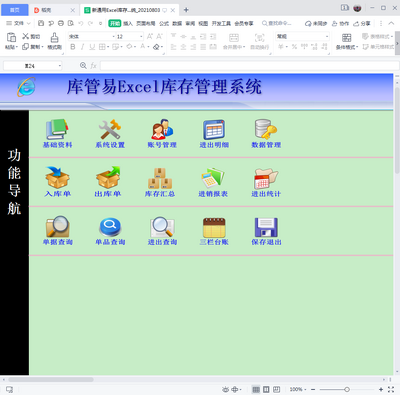Click the 保存退出 floppy disk icon
This screenshot has width=400, height=395.
266,227
